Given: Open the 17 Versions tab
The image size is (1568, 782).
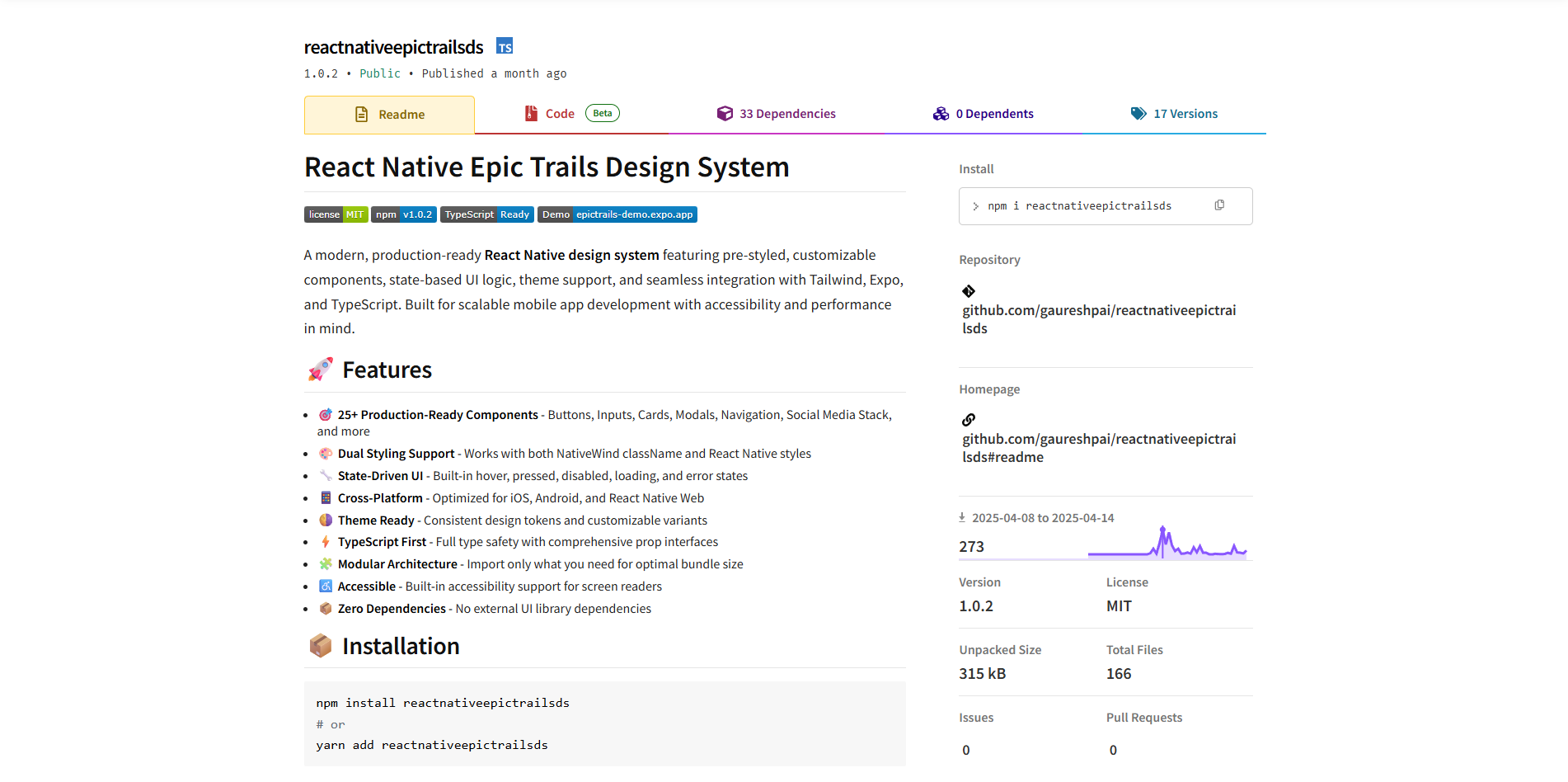Looking at the screenshot, I should point(1185,113).
